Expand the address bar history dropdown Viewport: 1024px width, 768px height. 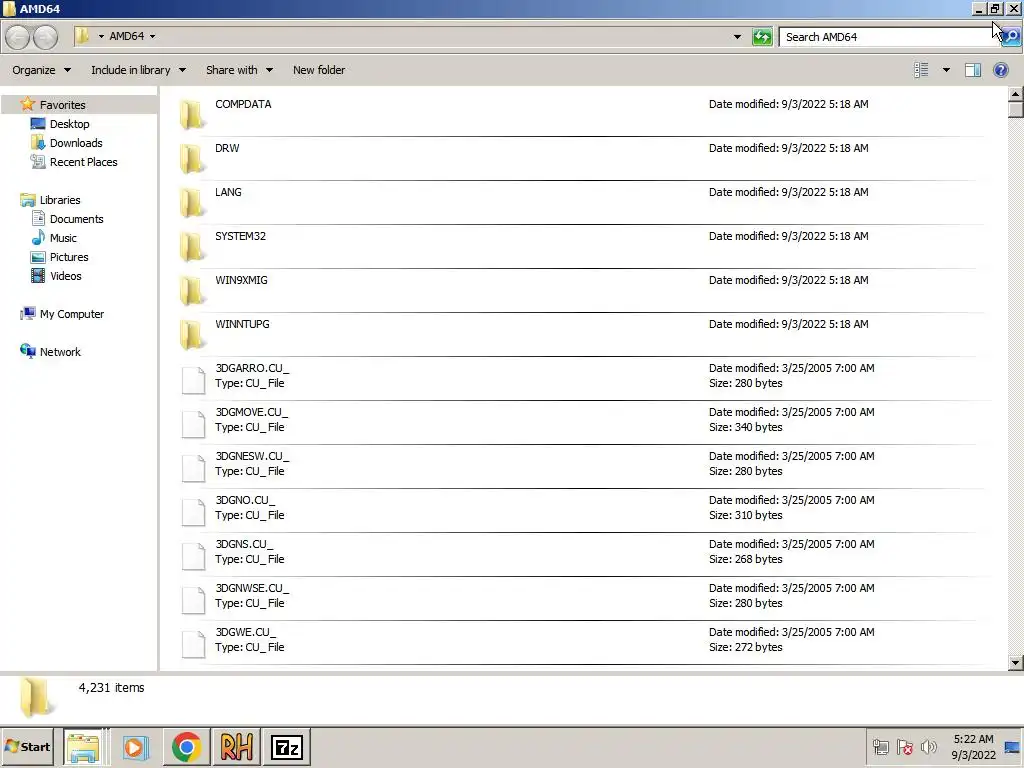737,37
